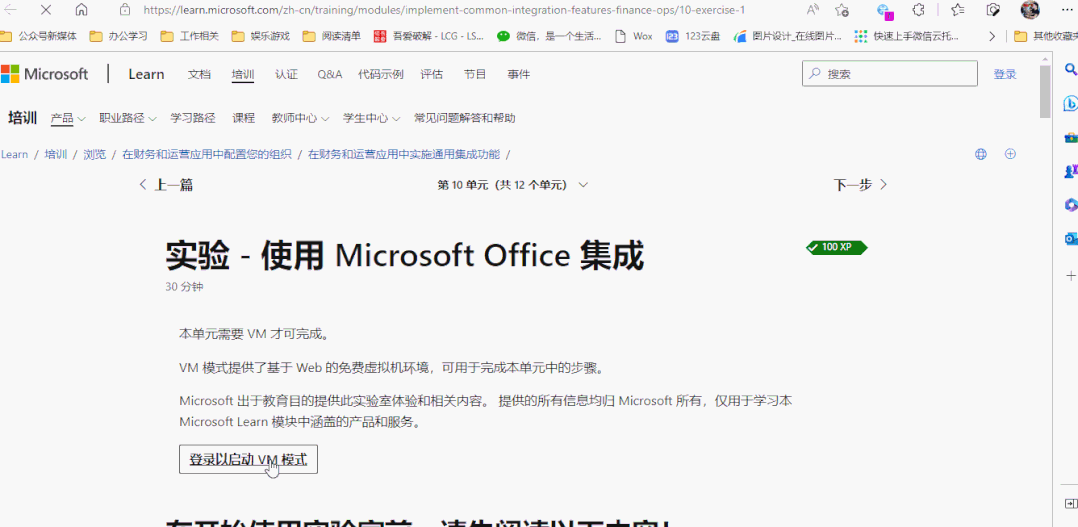Add page to favorites star icon
Image resolution: width=1078 pixels, height=527 pixels.
[842, 10]
